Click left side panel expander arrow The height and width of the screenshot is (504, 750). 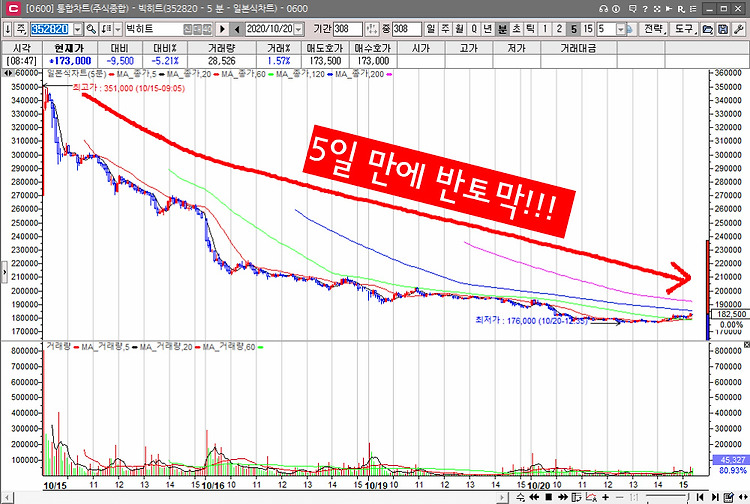[4, 273]
